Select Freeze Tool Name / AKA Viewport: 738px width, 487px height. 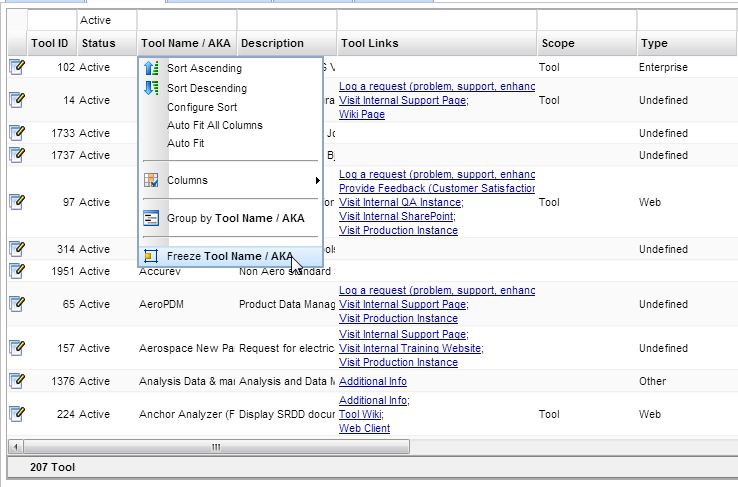coord(229,256)
